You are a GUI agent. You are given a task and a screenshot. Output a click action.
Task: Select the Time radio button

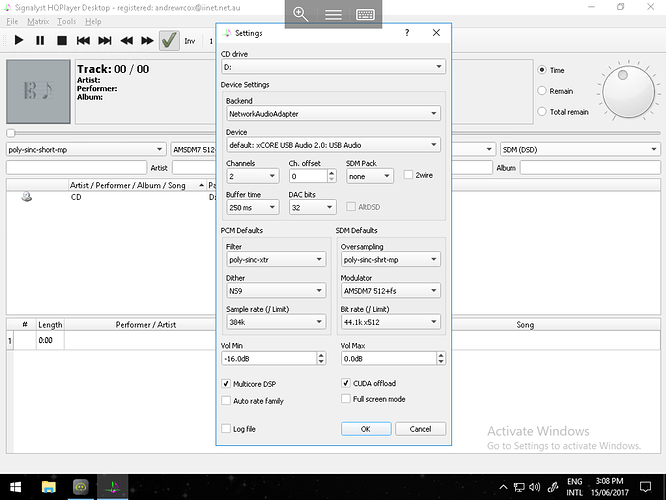542,70
